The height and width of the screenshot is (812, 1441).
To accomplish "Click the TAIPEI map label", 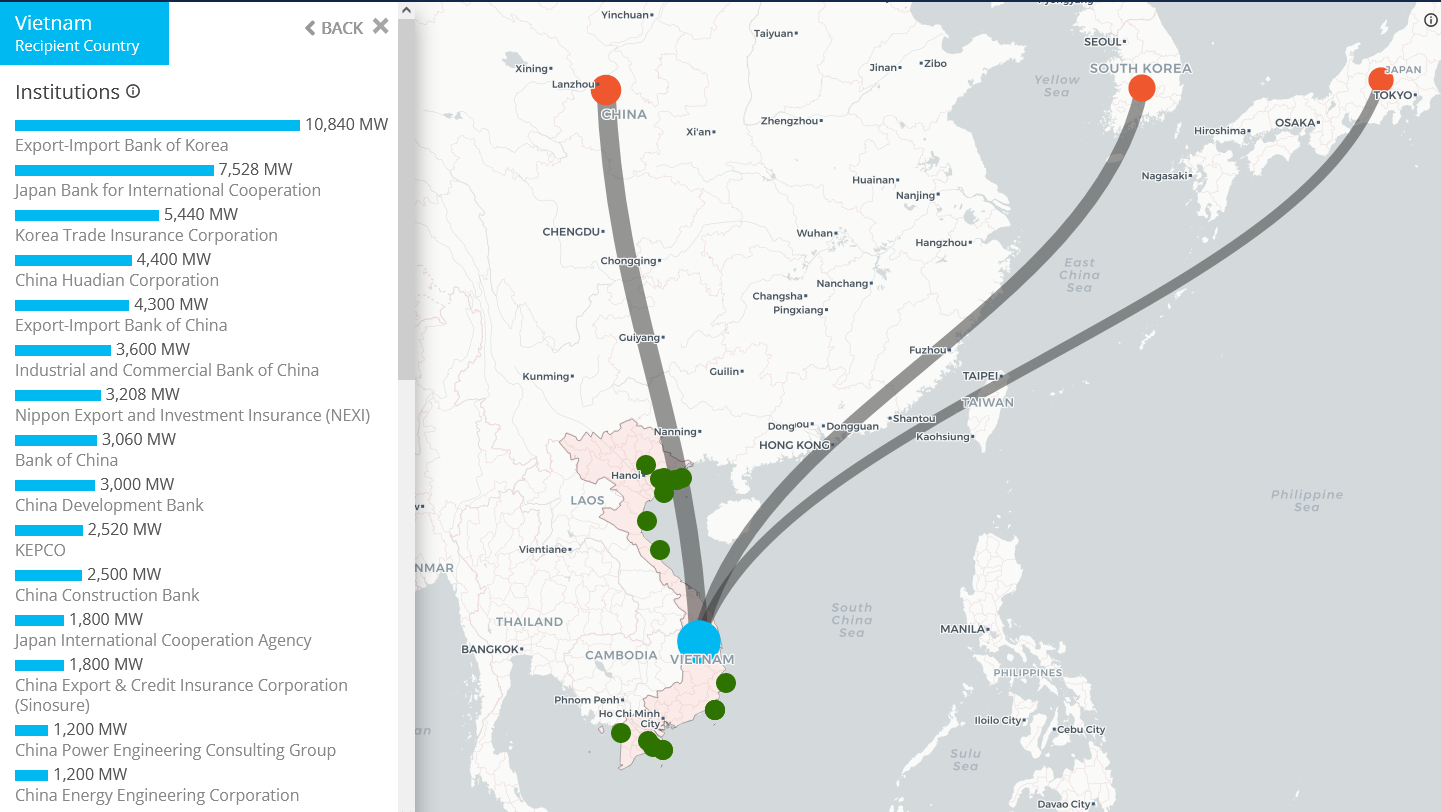I will 980,376.
